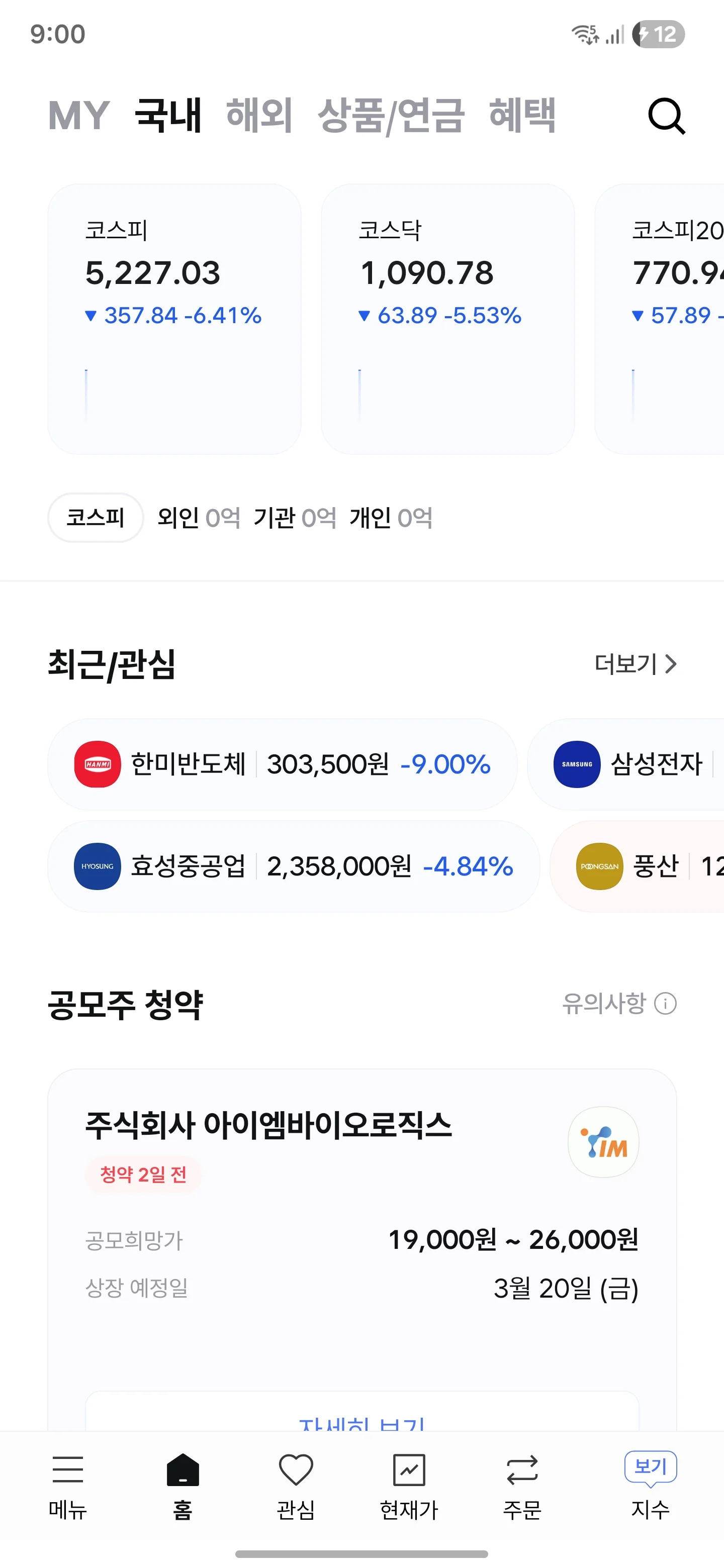Viewport: 724px width, 1568px height.
Task: Tap the search magnifier icon
Action: click(x=666, y=116)
